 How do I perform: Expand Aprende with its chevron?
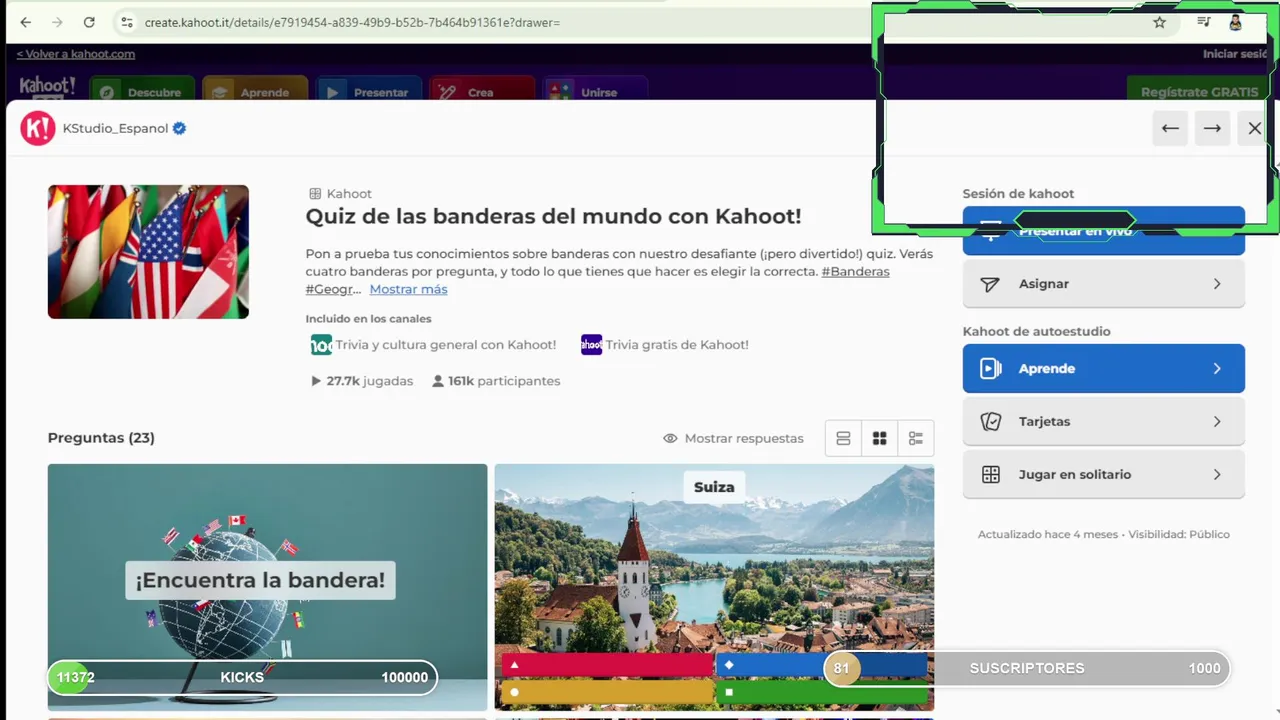pyautogui.click(x=1217, y=368)
